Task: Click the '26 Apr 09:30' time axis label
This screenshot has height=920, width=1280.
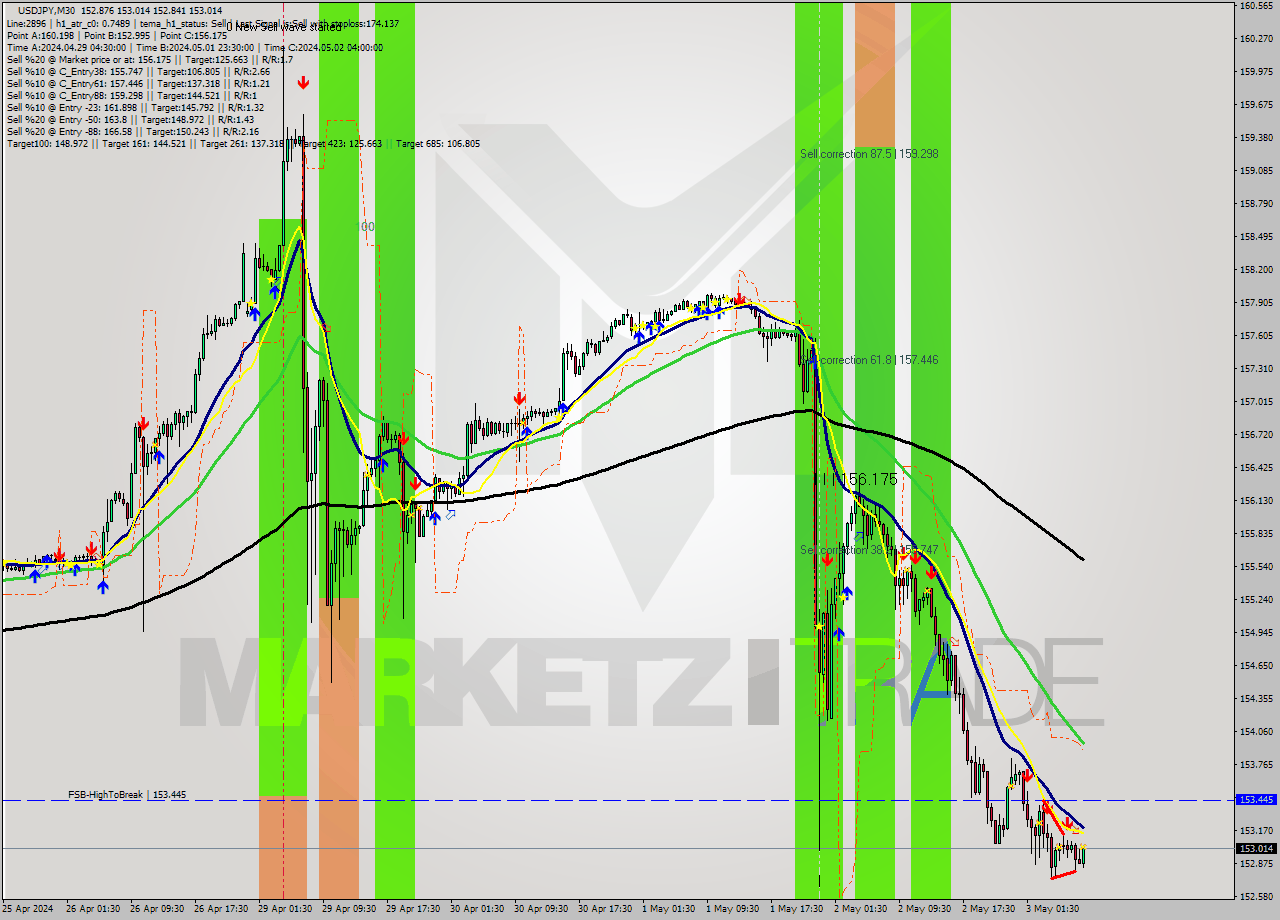Action: point(156,909)
